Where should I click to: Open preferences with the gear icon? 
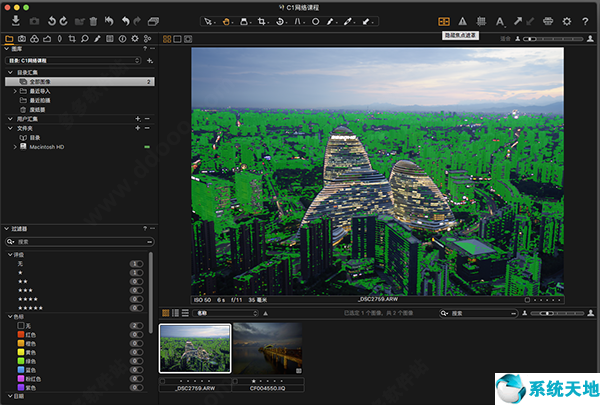[566, 21]
